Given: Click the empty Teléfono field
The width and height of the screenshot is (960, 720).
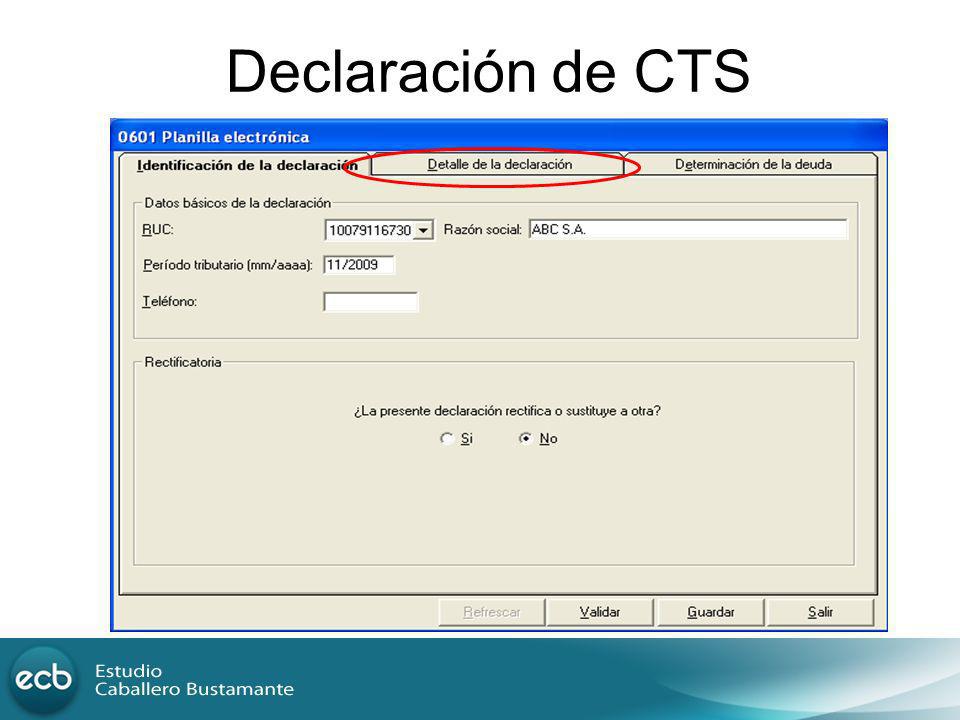Looking at the screenshot, I should 370,302.
